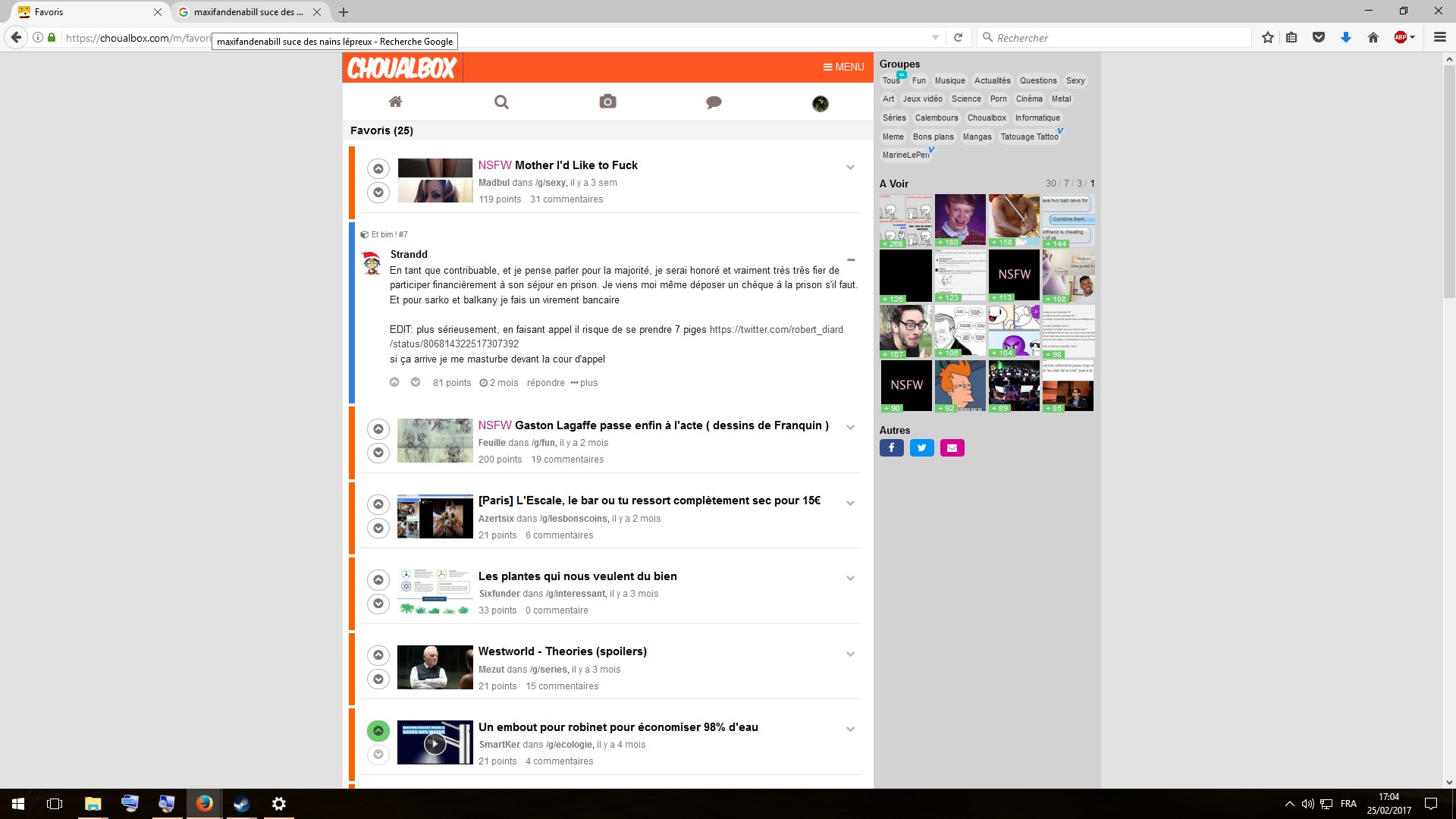Downvote the Gaston Lagaffe post
Image resolution: width=1456 pixels, height=819 pixels.
pyautogui.click(x=378, y=453)
